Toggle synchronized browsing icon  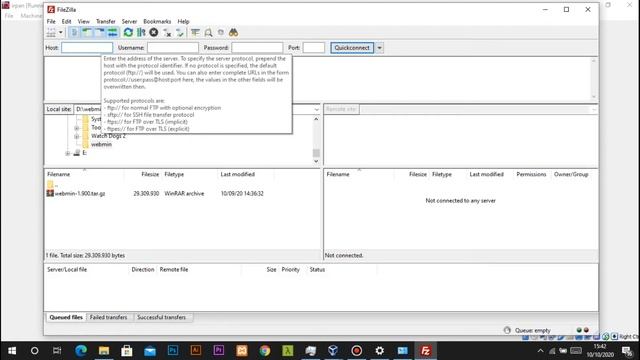[221, 32]
